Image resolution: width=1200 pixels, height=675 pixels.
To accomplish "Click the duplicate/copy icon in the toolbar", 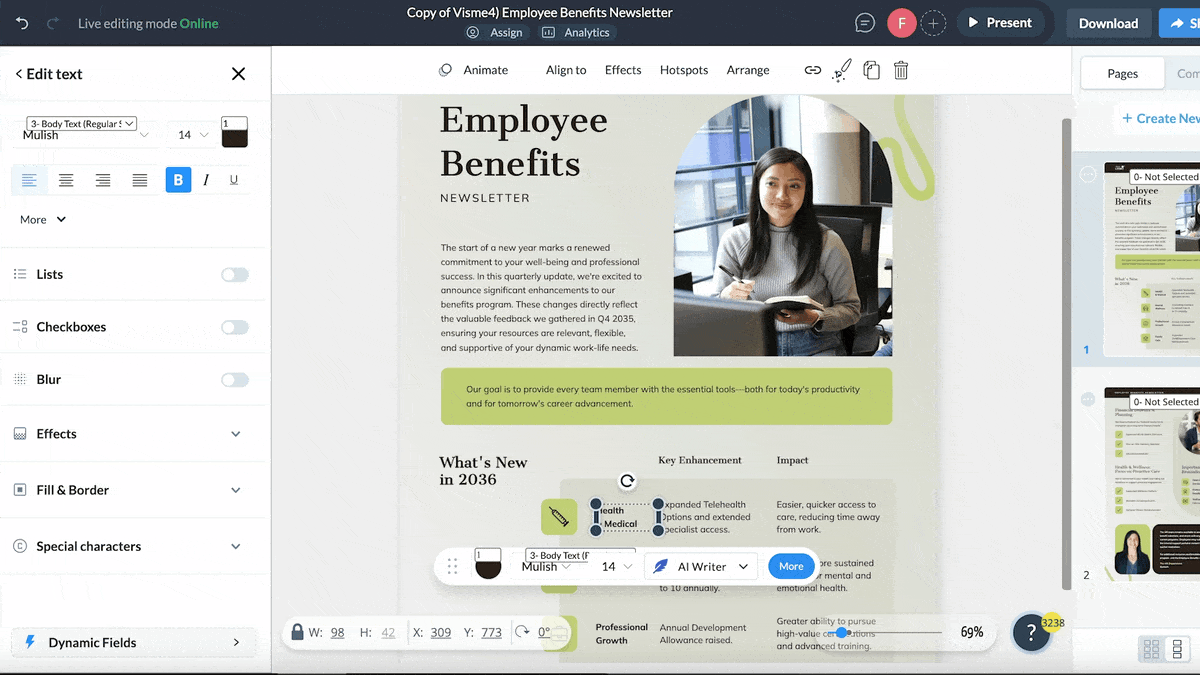I will (x=871, y=70).
